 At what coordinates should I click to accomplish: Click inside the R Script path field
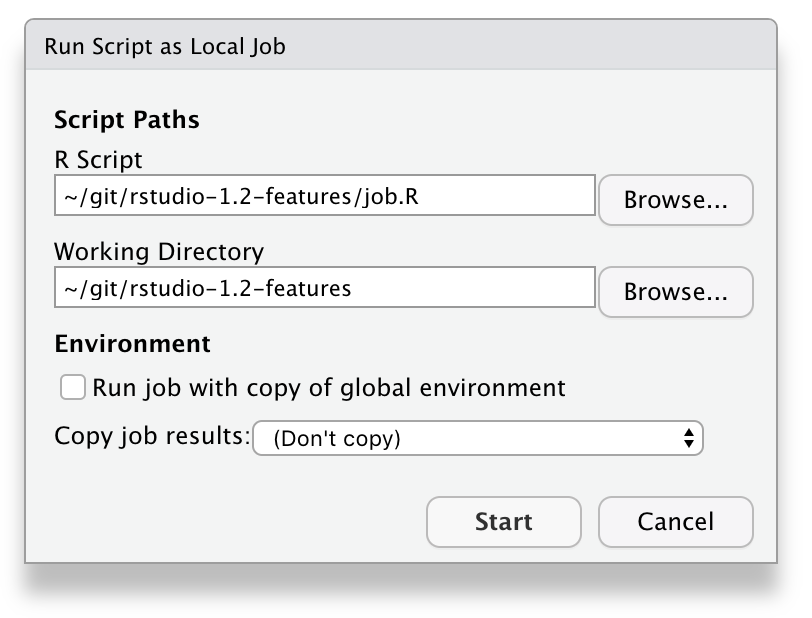pyautogui.click(x=320, y=195)
